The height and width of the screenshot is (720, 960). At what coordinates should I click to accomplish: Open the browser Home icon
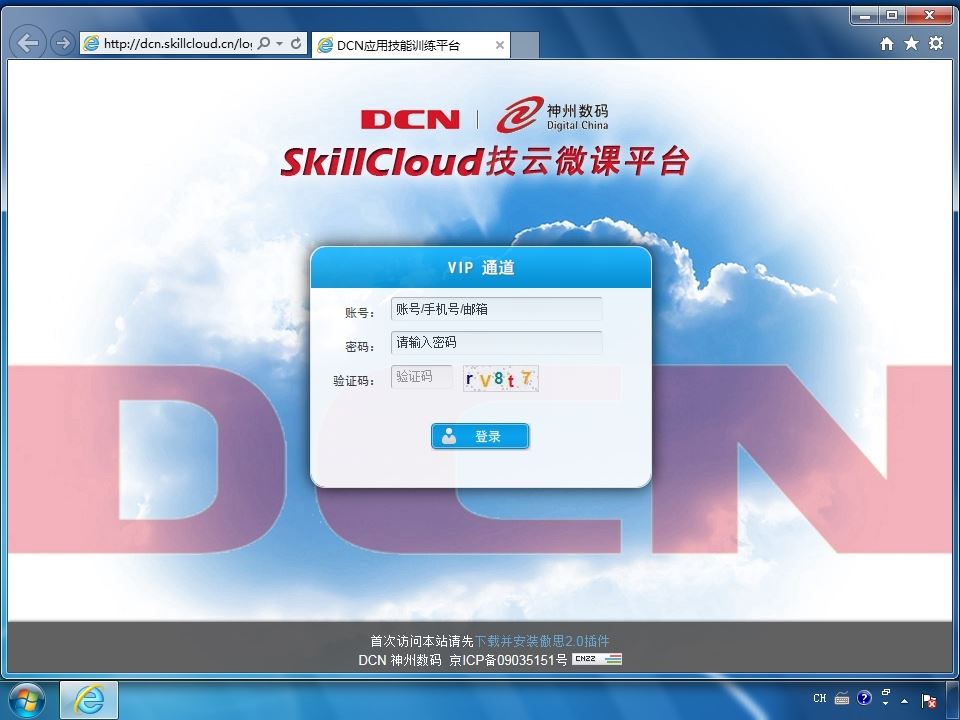[x=887, y=43]
